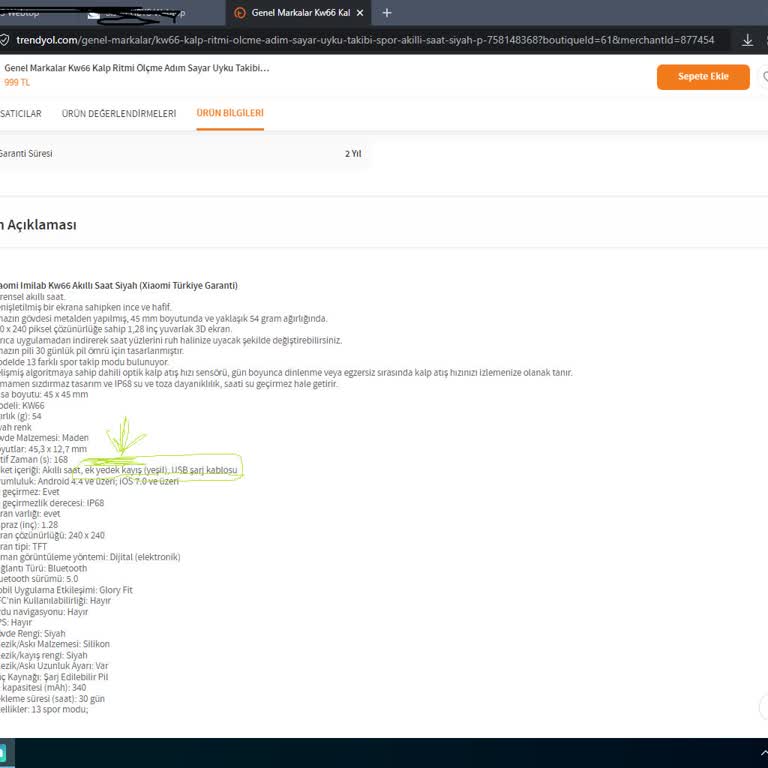768x768 pixels.
Task: Select the ÜRÜN BİLGİLERİ tab
Action: [x=230, y=113]
